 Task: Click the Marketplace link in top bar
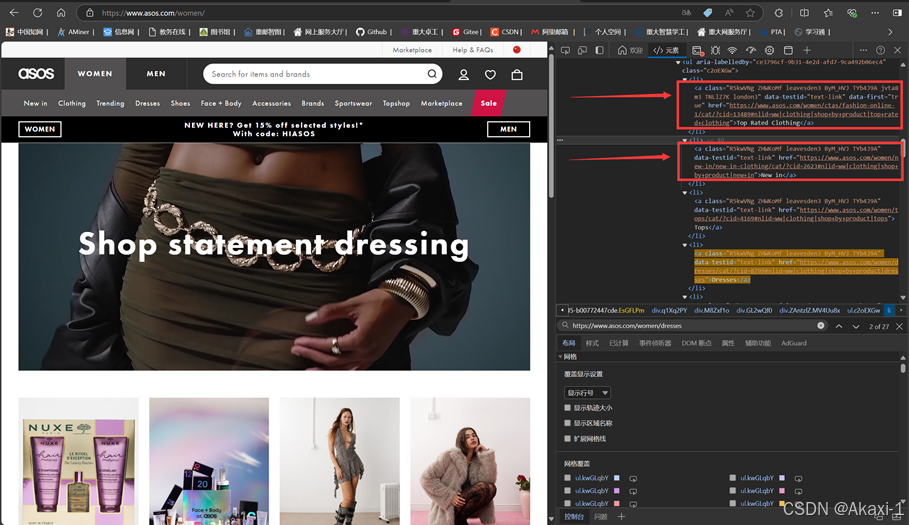tap(412, 50)
